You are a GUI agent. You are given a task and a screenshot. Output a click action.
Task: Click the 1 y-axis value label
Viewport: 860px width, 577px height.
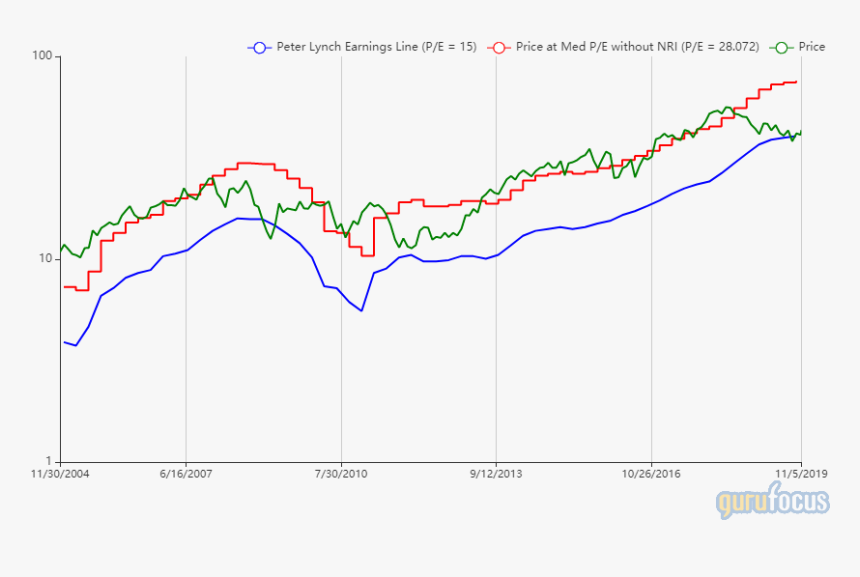[x=49, y=461]
